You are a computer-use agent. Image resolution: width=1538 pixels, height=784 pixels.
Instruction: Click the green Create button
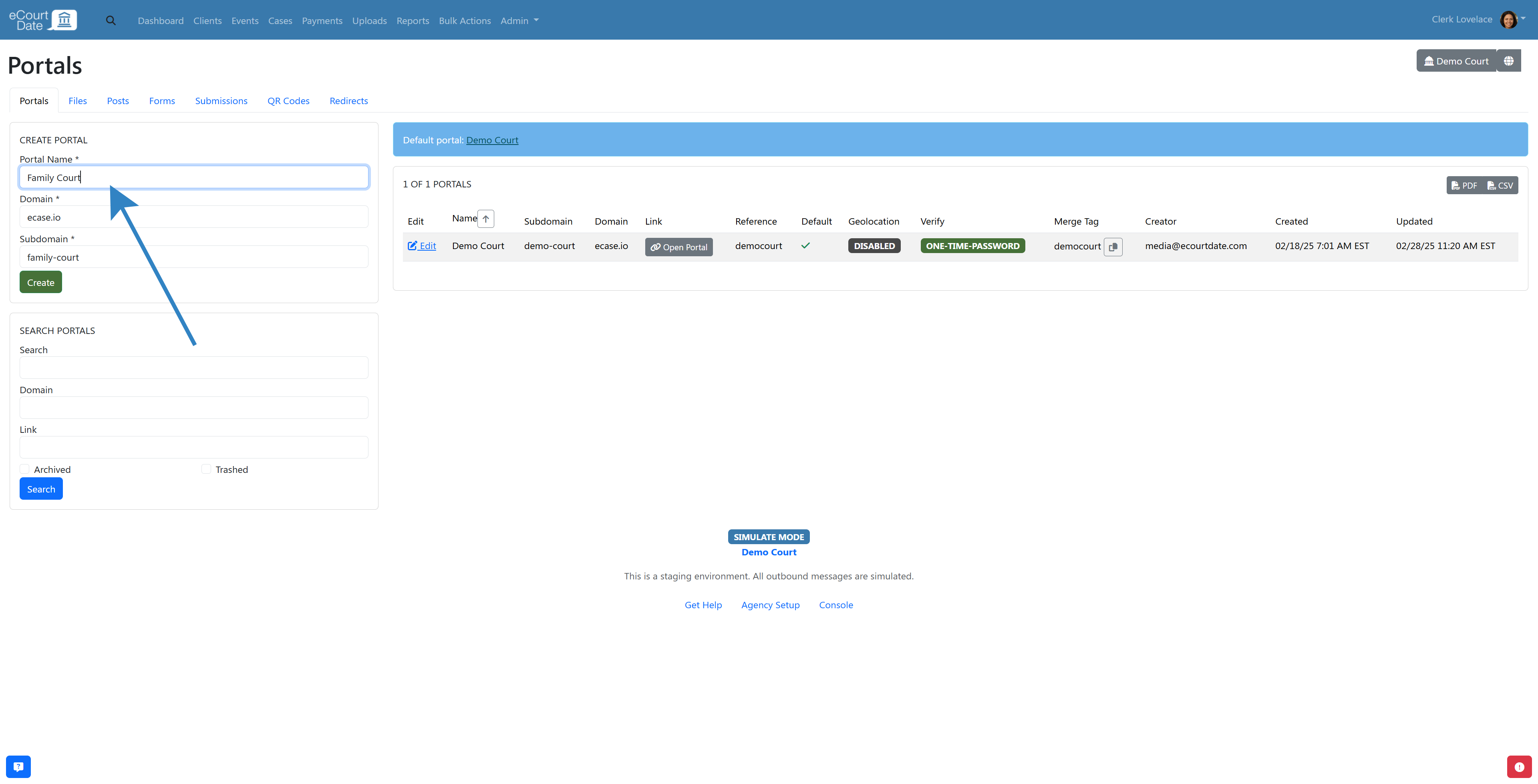tap(40, 282)
